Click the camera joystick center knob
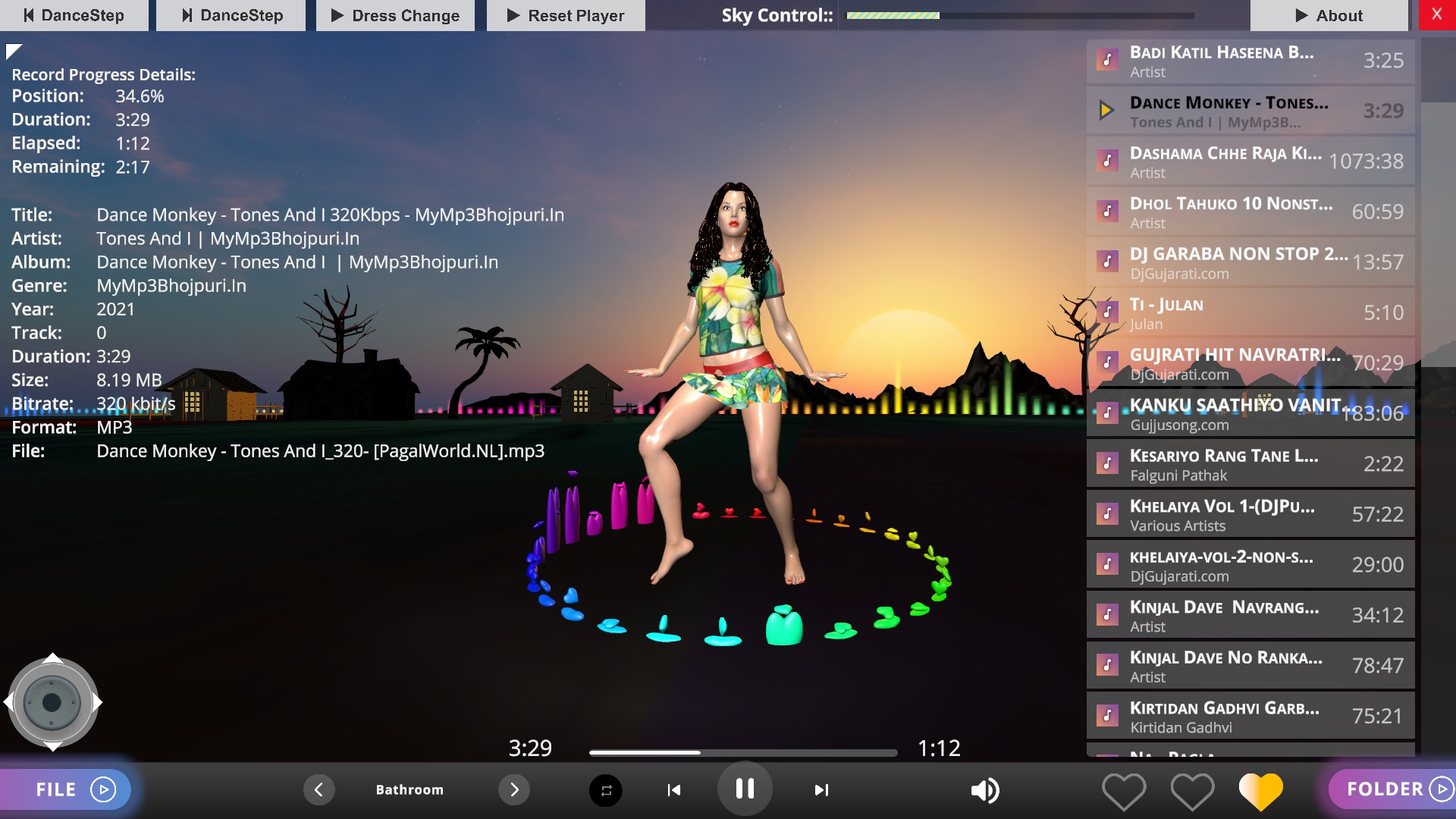The height and width of the screenshot is (819, 1456). click(52, 702)
